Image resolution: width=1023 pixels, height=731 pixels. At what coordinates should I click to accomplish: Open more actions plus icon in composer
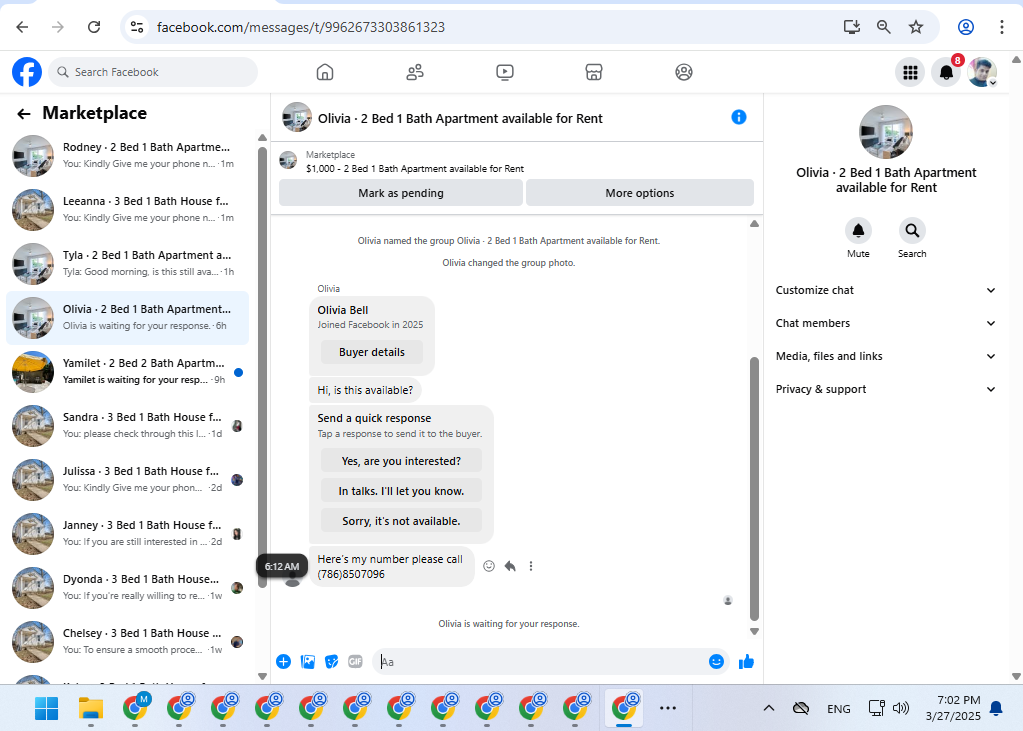point(283,662)
